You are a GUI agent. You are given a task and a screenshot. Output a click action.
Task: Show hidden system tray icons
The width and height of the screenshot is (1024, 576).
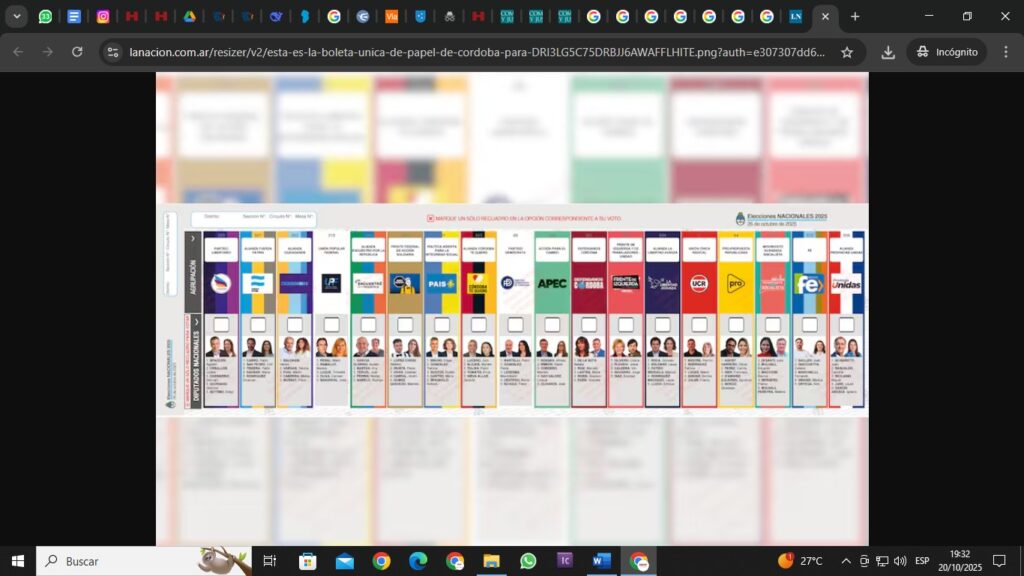pos(846,561)
